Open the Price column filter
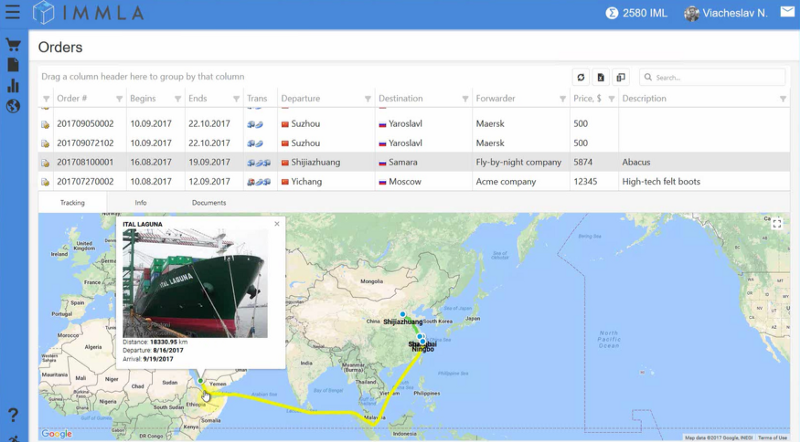The image size is (800, 442). (x=611, y=99)
